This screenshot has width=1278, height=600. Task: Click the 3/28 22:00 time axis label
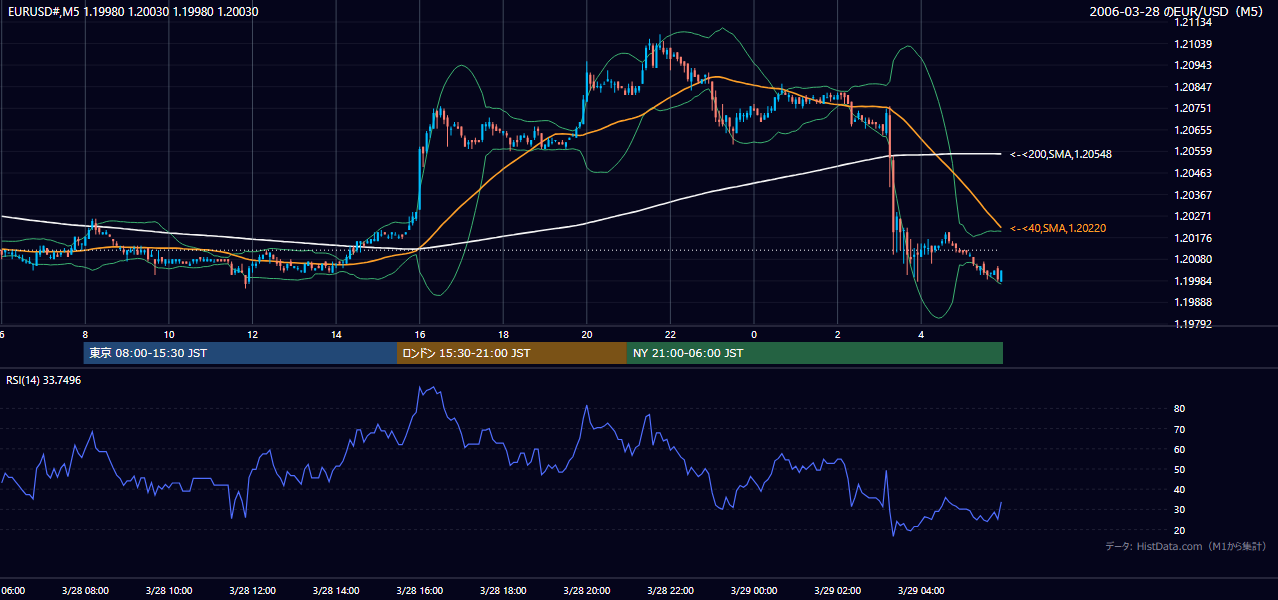coord(670,590)
